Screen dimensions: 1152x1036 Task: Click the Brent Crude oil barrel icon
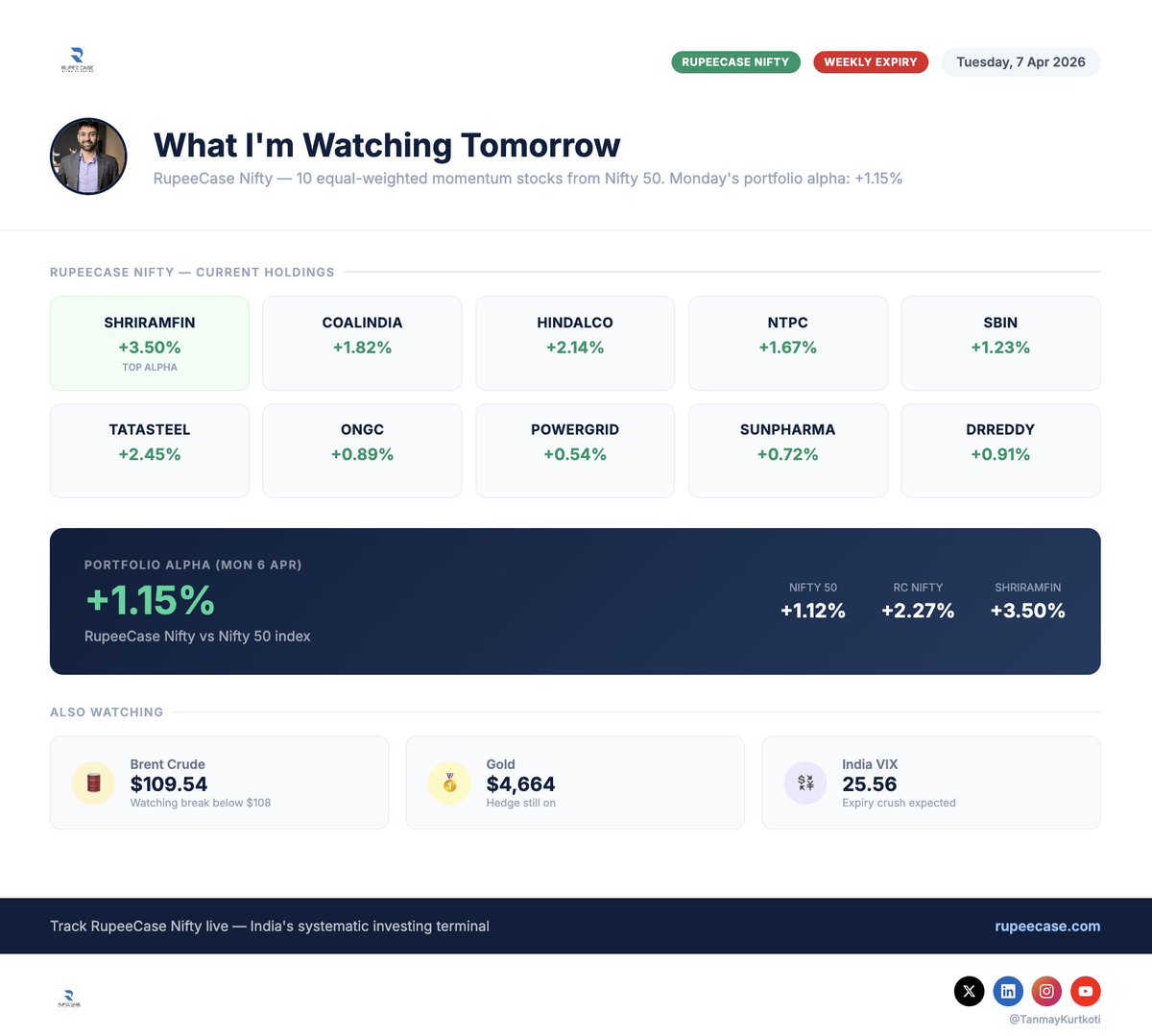(x=94, y=783)
